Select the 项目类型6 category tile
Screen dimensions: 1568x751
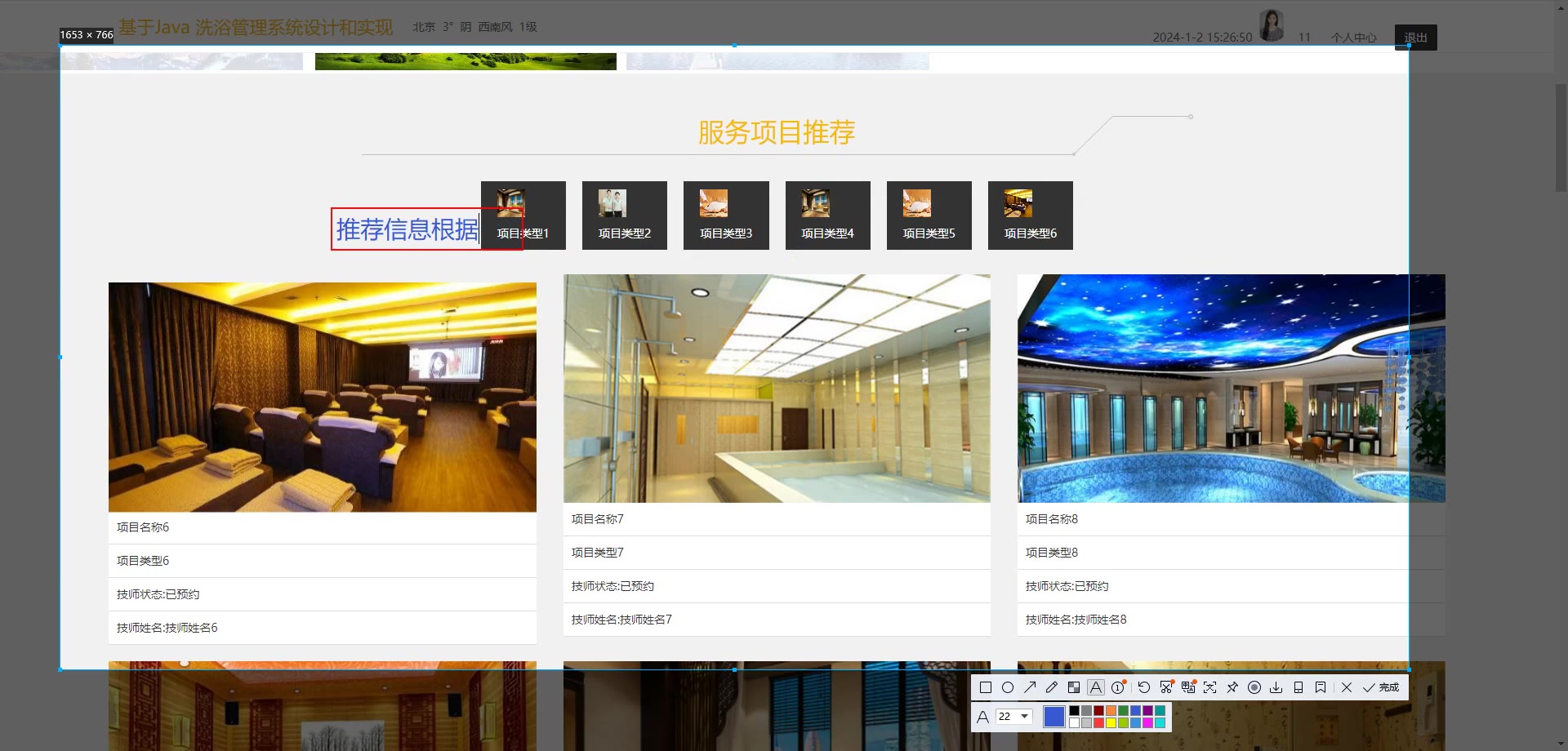[x=1031, y=216]
